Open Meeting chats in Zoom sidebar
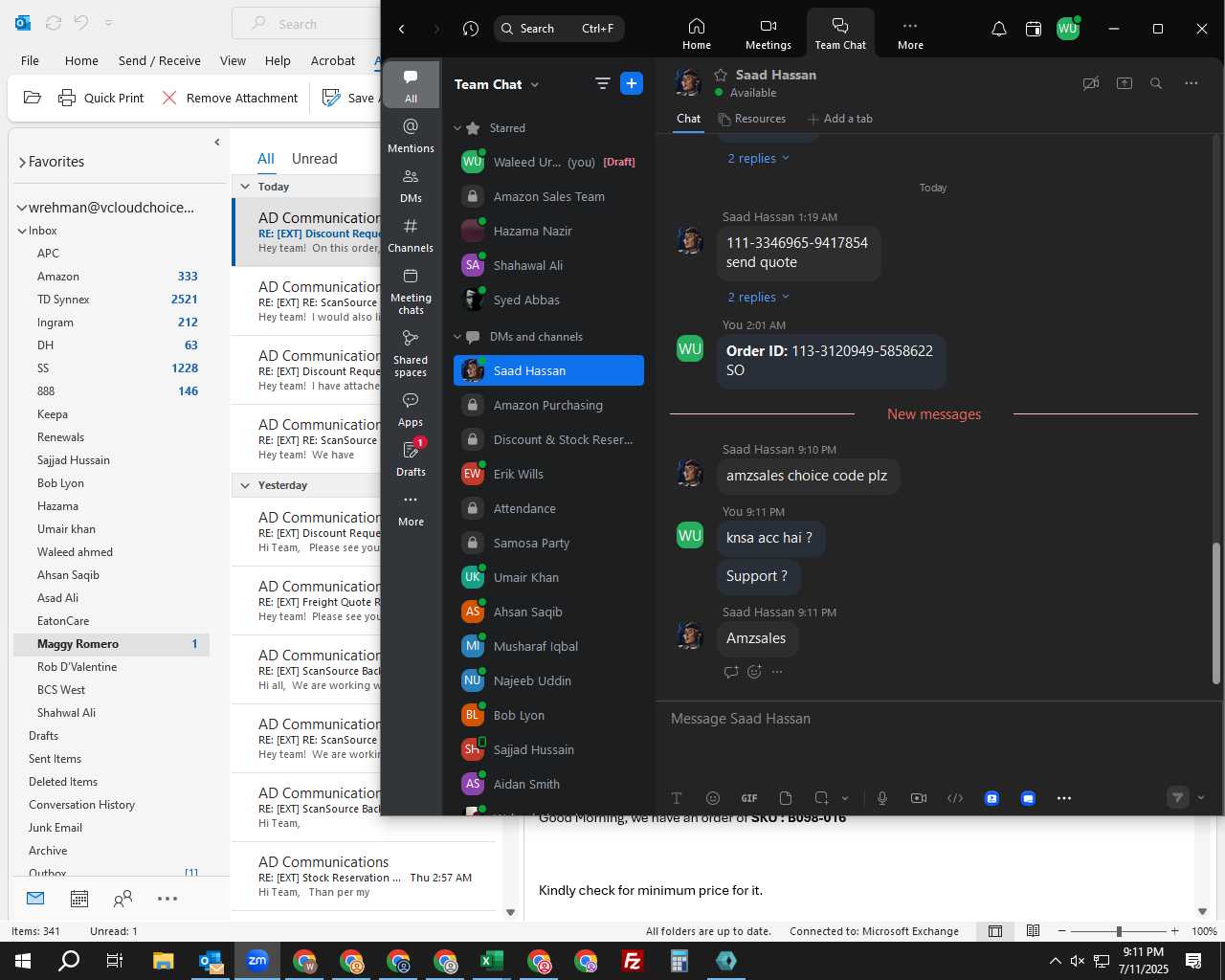This screenshot has height=980, width=1225. click(411, 291)
